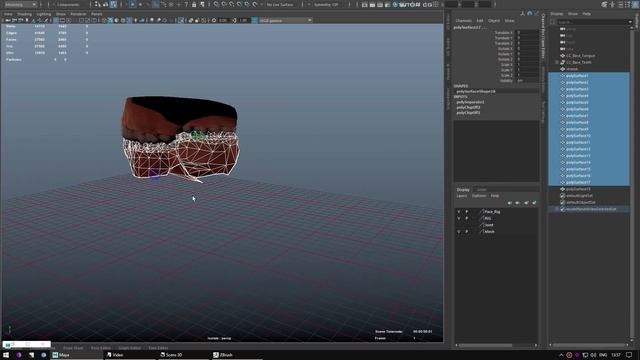Click select by object type icon
This screenshot has height=360, width=640.
[x=105, y=4]
